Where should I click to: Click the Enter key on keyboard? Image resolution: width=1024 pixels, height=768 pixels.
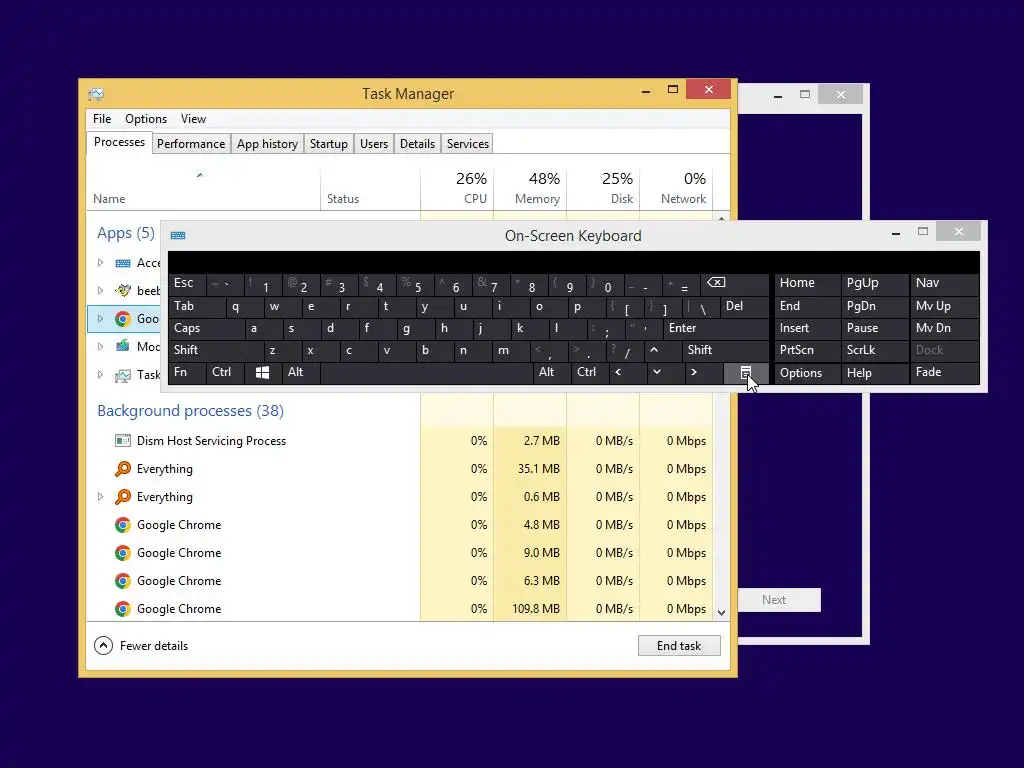[716, 328]
